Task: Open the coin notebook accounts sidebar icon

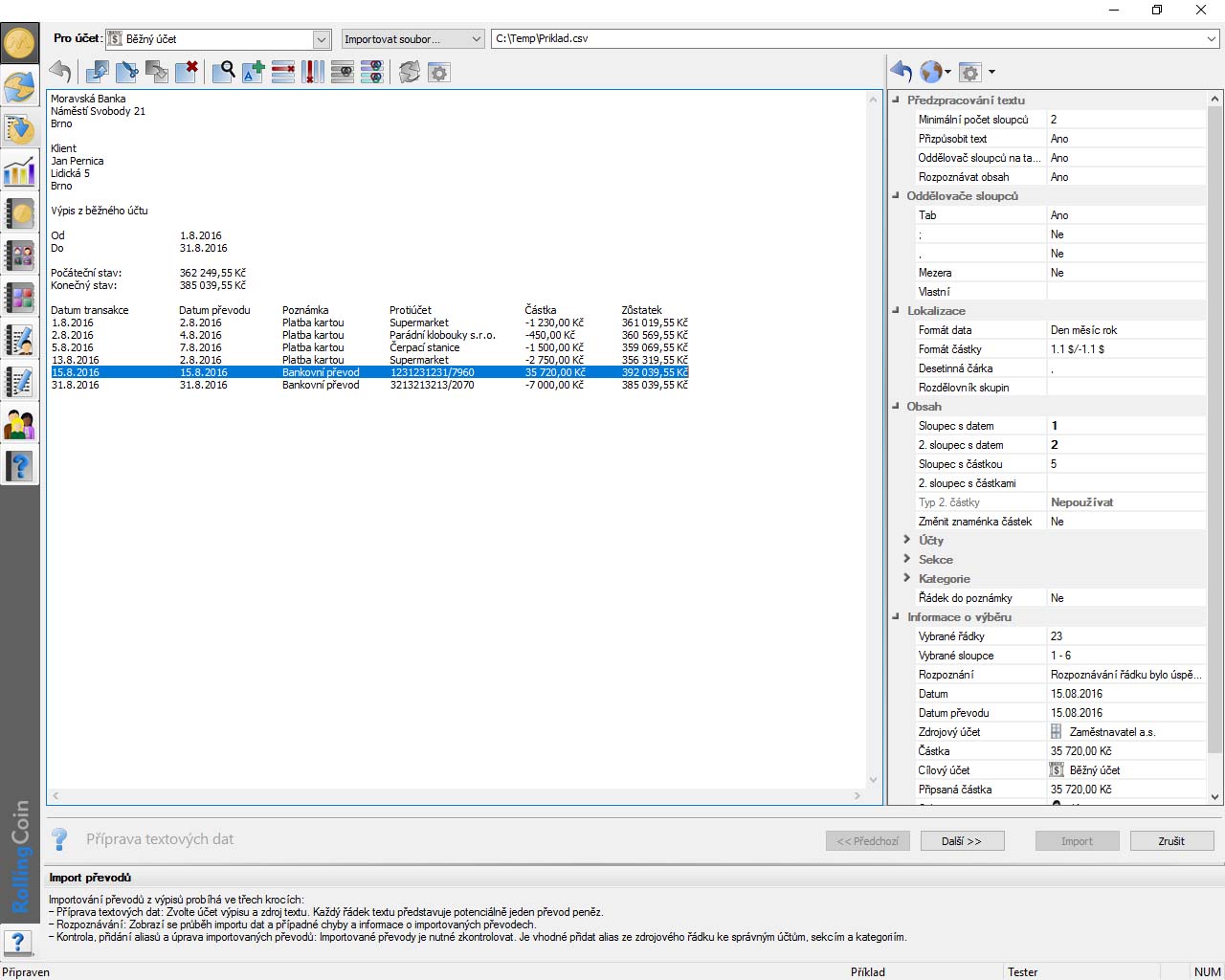Action: coord(19,213)
